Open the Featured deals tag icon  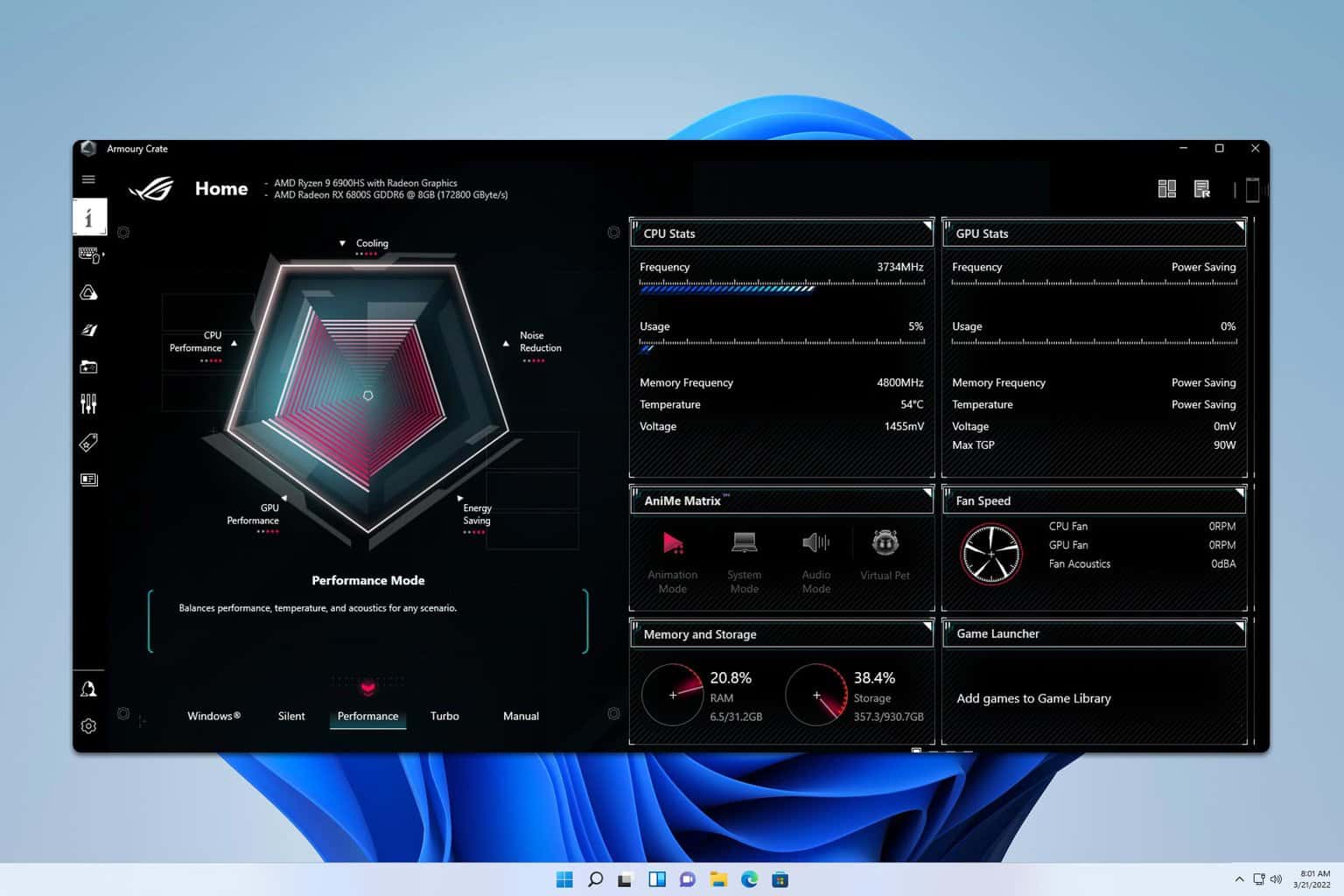pos(88,443)
